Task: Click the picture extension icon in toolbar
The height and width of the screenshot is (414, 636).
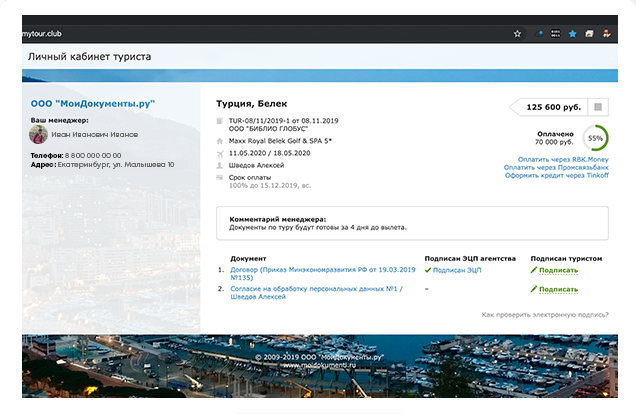Action: click(x=590, y=33)
